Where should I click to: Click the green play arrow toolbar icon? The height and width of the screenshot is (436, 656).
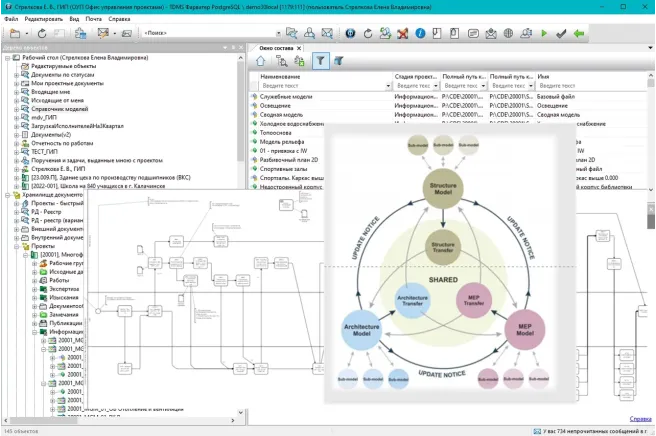tap(544, 33)
